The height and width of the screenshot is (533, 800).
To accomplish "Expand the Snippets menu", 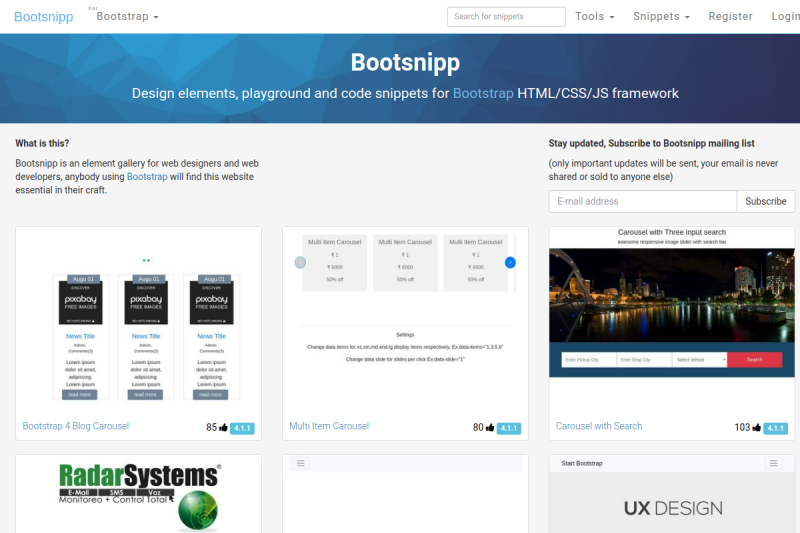I will pyautogui.click(x=661, y=16).
